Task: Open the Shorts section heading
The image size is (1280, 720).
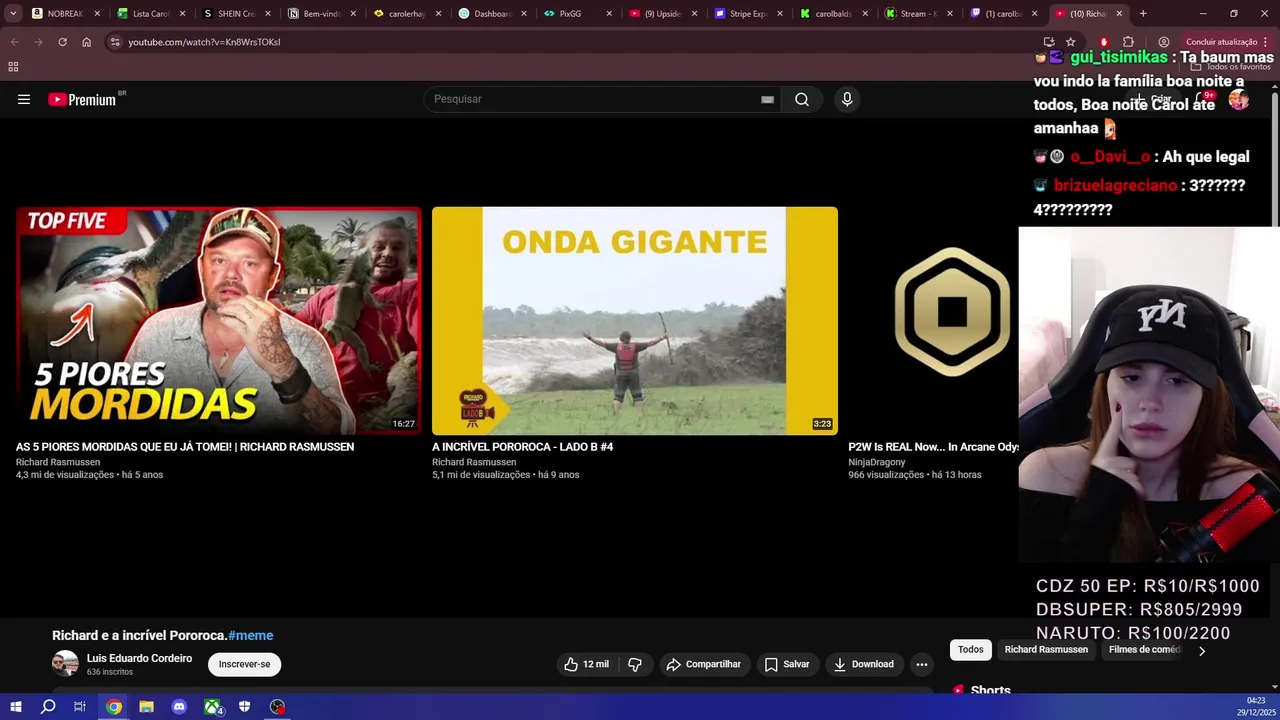Action: (x=990, y=689)
